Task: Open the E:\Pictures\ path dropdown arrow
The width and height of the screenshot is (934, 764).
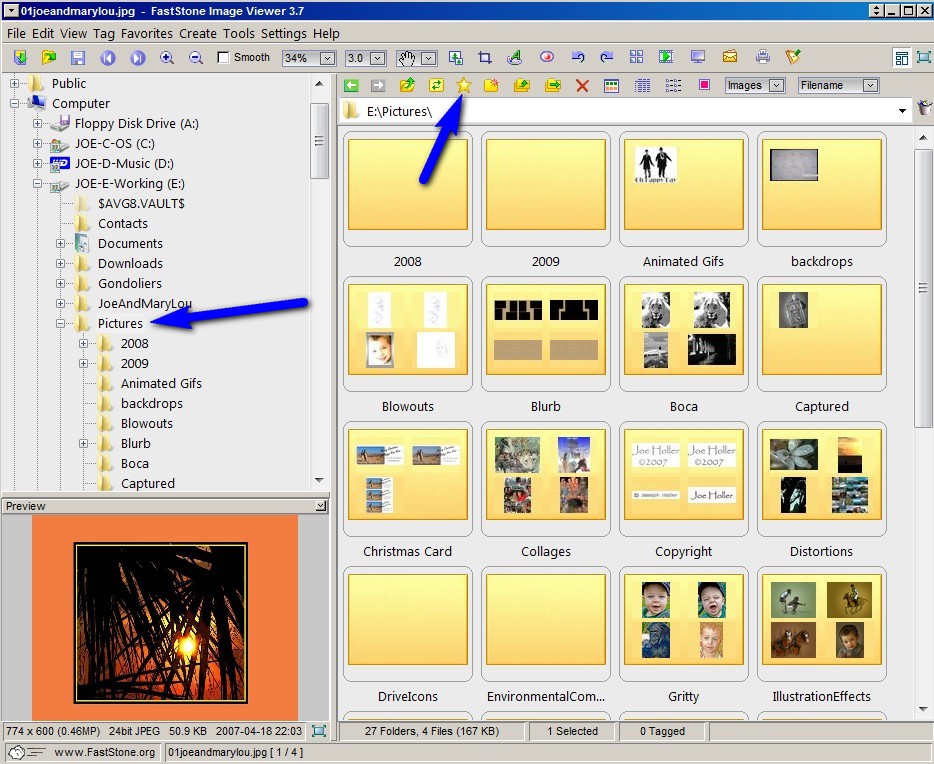Action: point(902,111)
